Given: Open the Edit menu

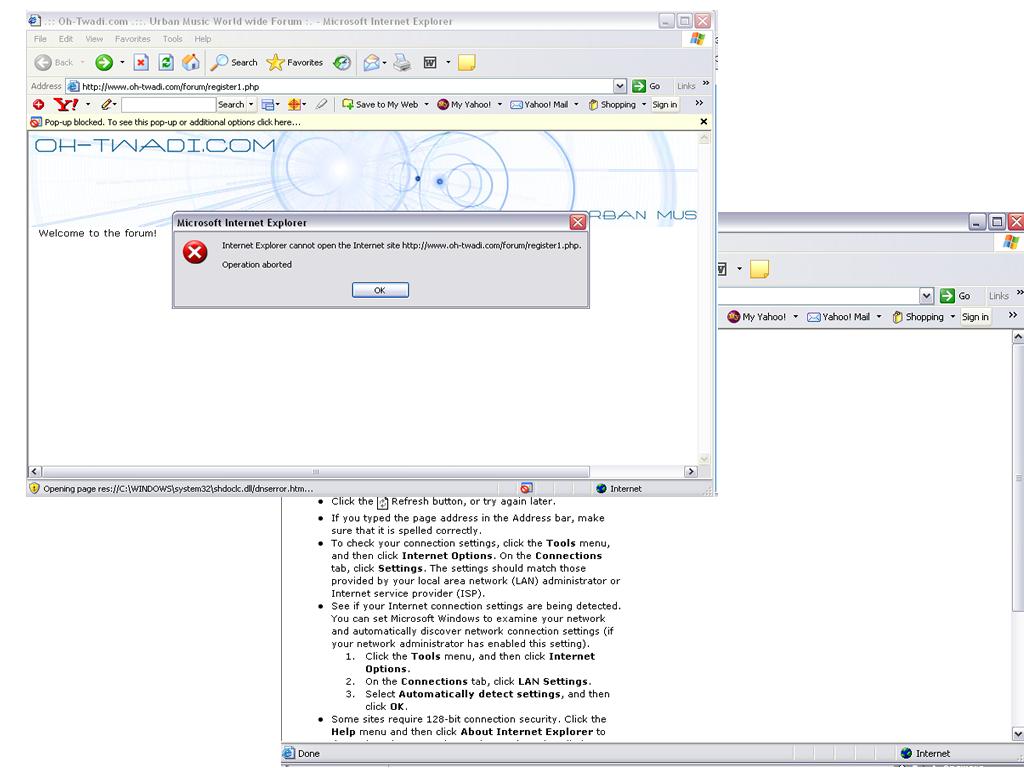Looking at the screenshot, I should point(66,39).
